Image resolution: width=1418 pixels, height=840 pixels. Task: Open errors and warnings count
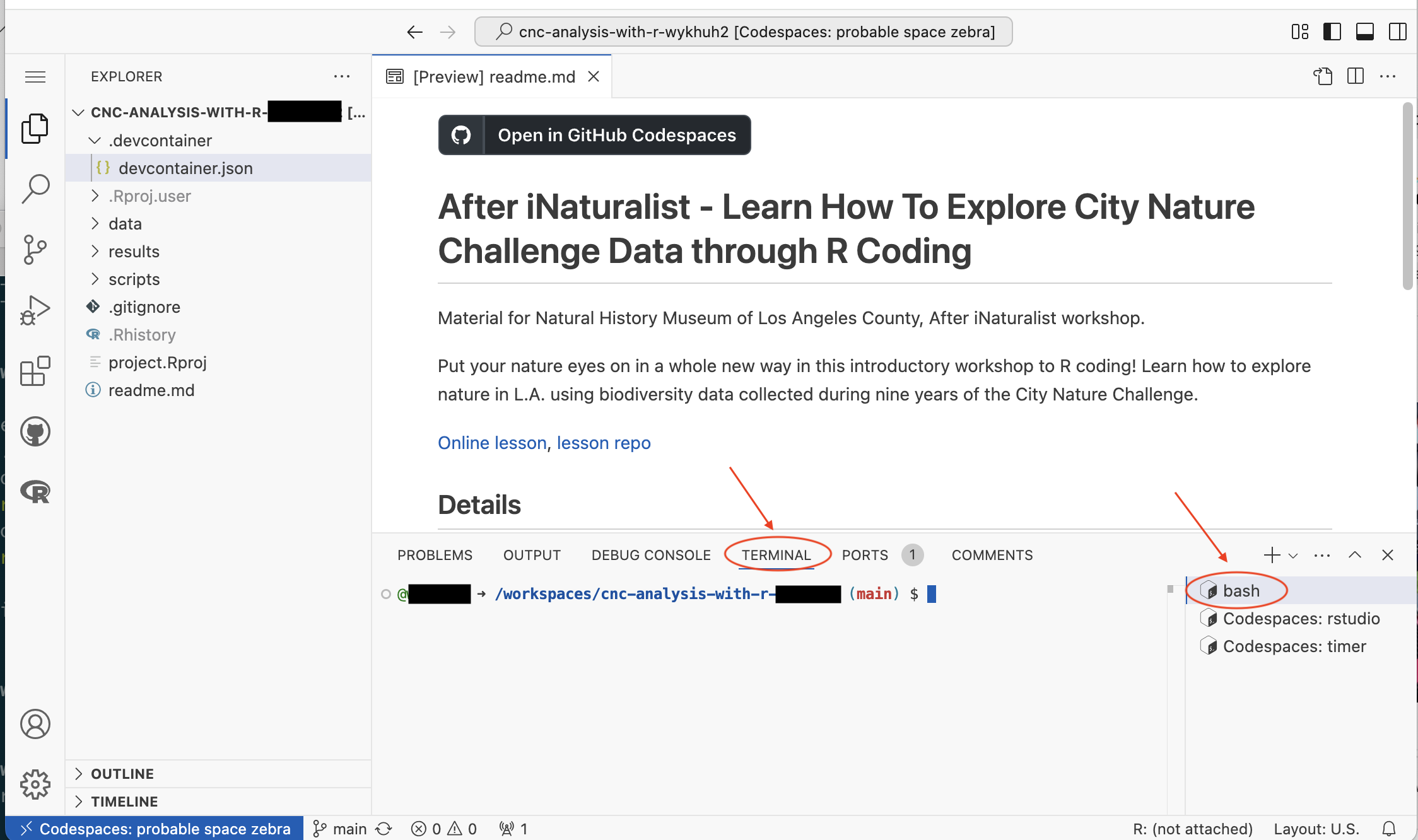tap(444, 828)
